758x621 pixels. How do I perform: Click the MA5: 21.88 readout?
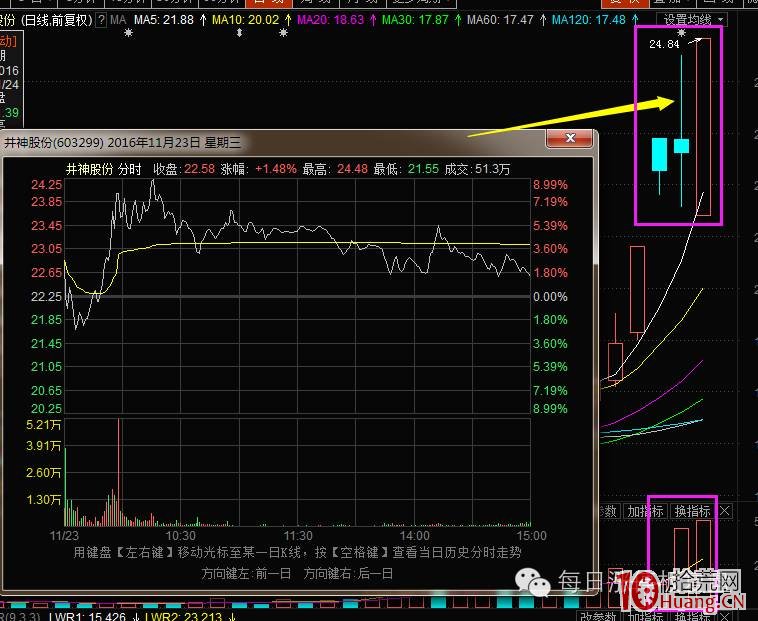[164, 20]
